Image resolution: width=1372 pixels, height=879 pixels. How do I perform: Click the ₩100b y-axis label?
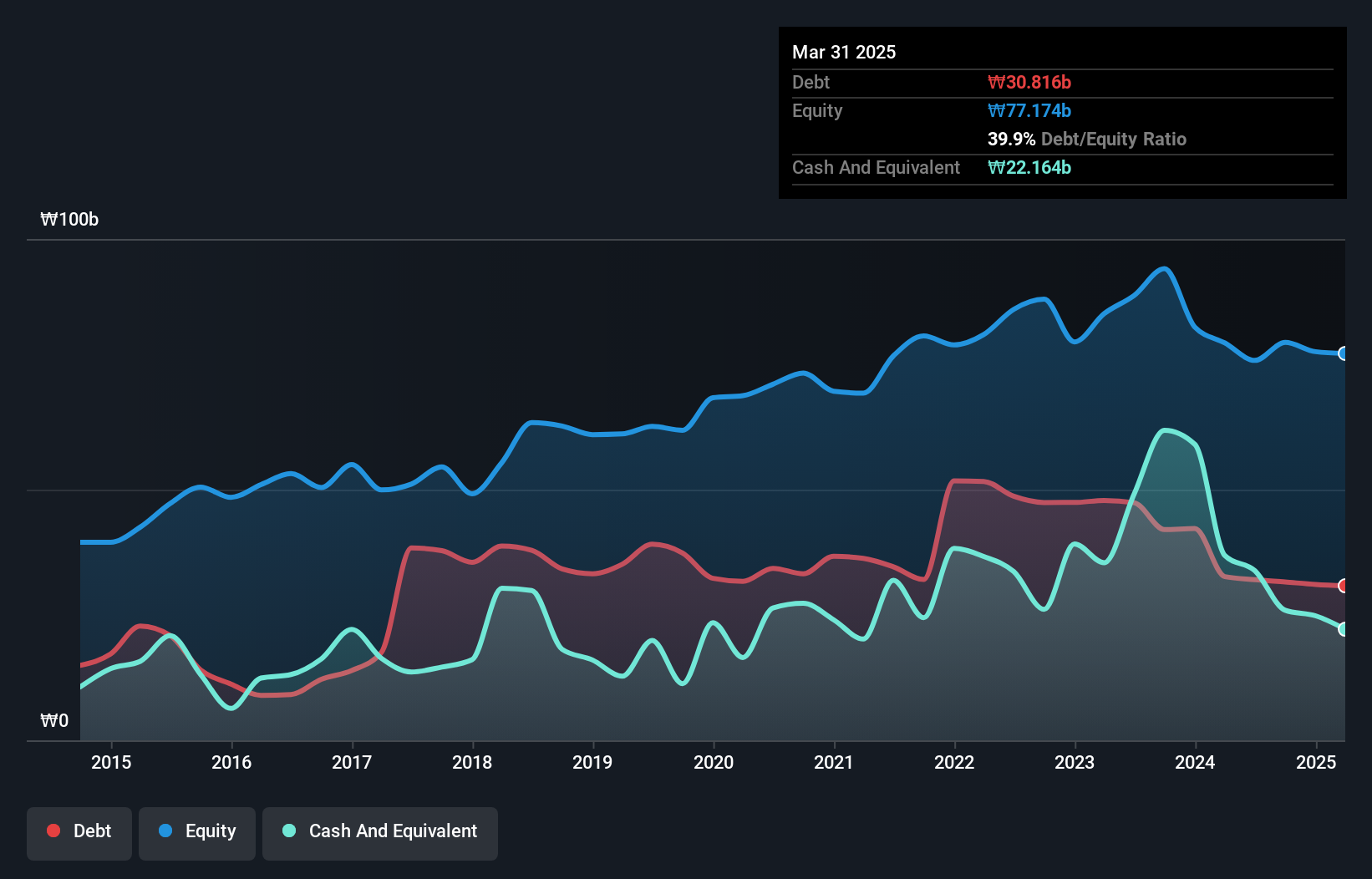[69, 220]
